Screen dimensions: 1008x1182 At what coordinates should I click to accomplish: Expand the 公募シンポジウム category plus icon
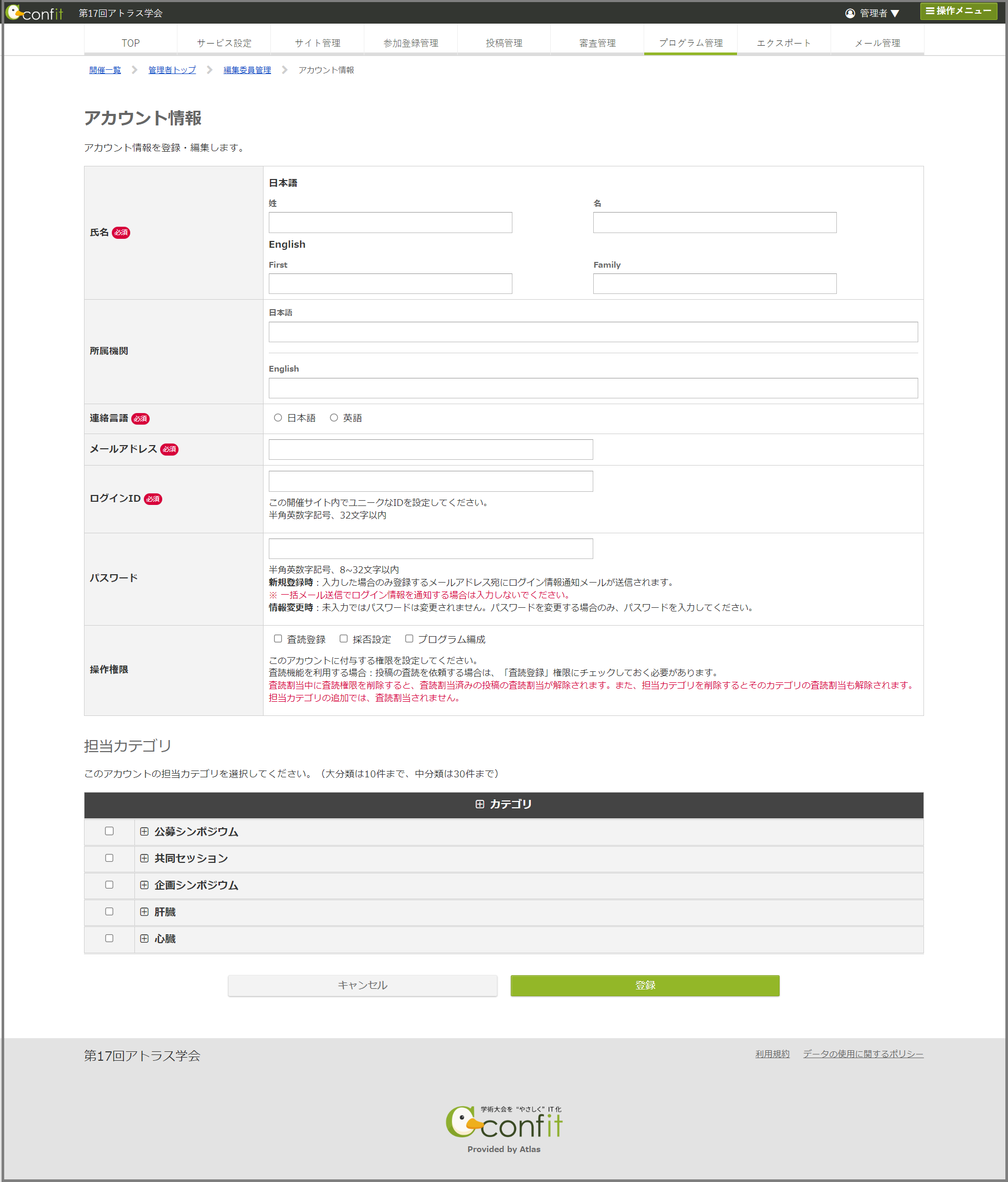click(144, 831)
